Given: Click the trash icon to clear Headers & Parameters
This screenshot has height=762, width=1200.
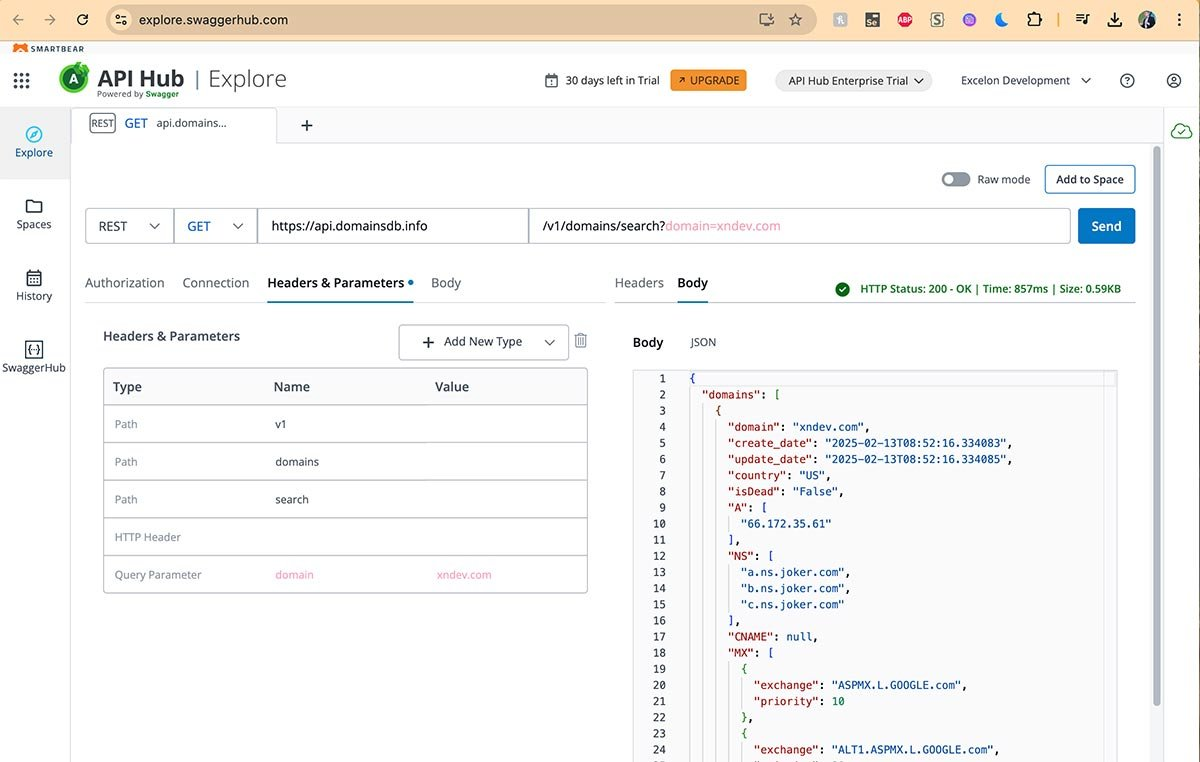Looking at the screenshot, I should [581, 341].
